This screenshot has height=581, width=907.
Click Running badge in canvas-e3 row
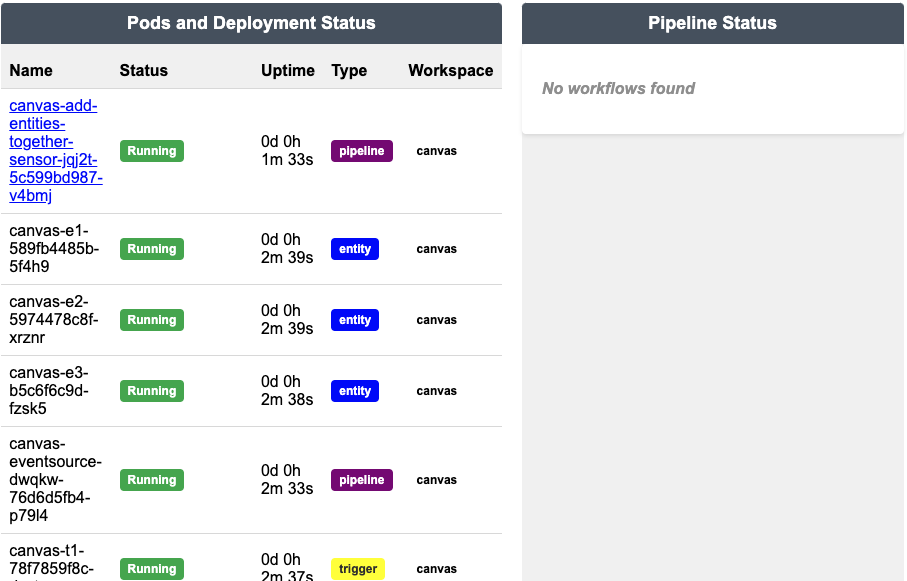pos(152,391)
